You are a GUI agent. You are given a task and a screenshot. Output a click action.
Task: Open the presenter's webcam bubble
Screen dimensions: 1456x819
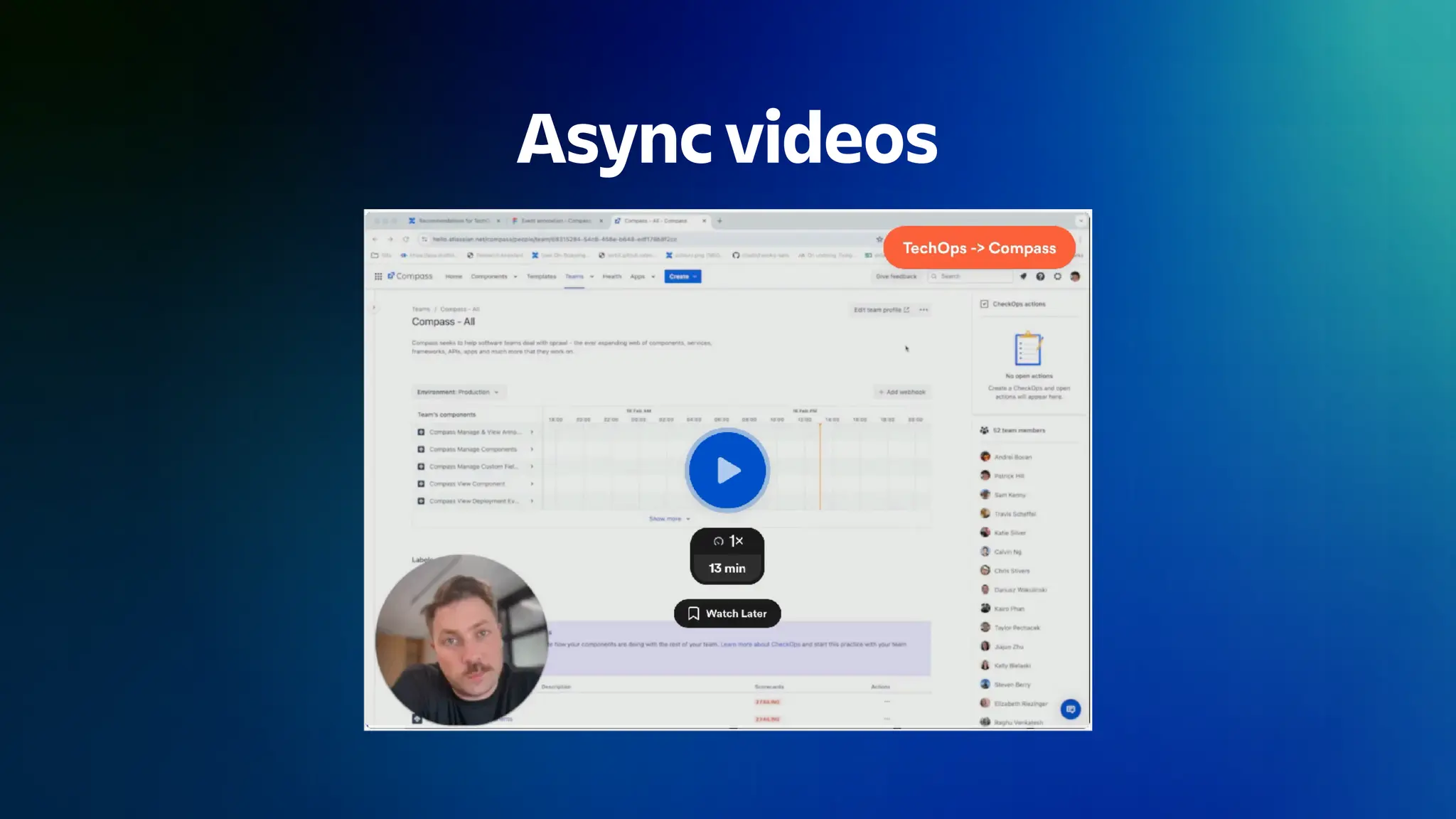[461, 640]
